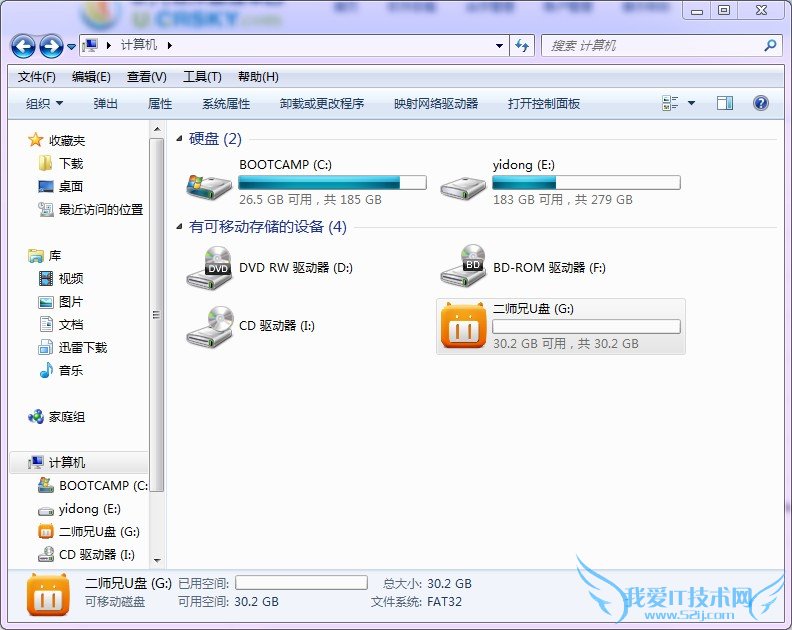Image resolution: width=792 pixels, height=630 pixels.
Task: Click 卸载或更改程序 in toolbar
Action: [x=322, y=104]
